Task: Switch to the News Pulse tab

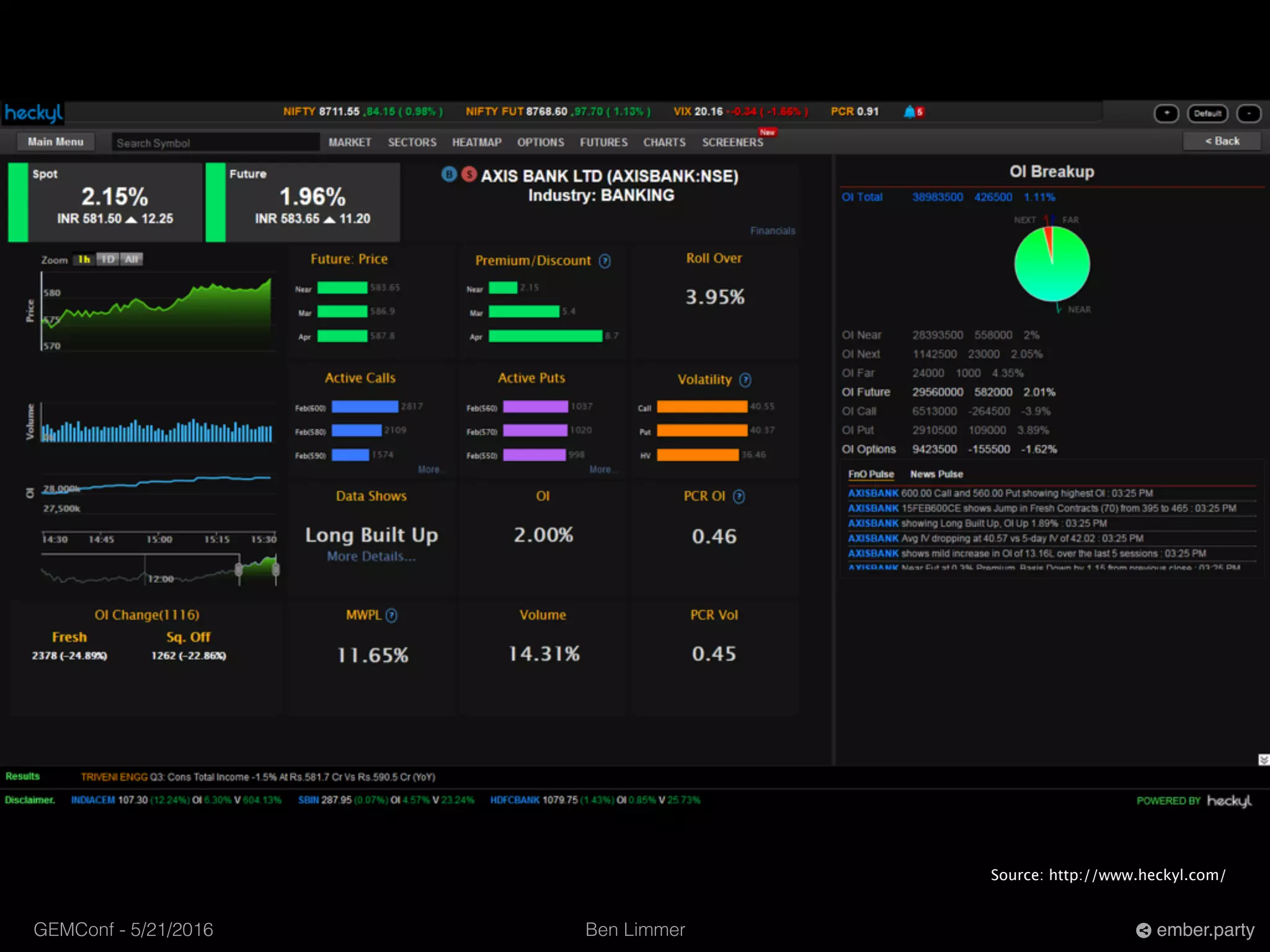Action: pos(936,474)
